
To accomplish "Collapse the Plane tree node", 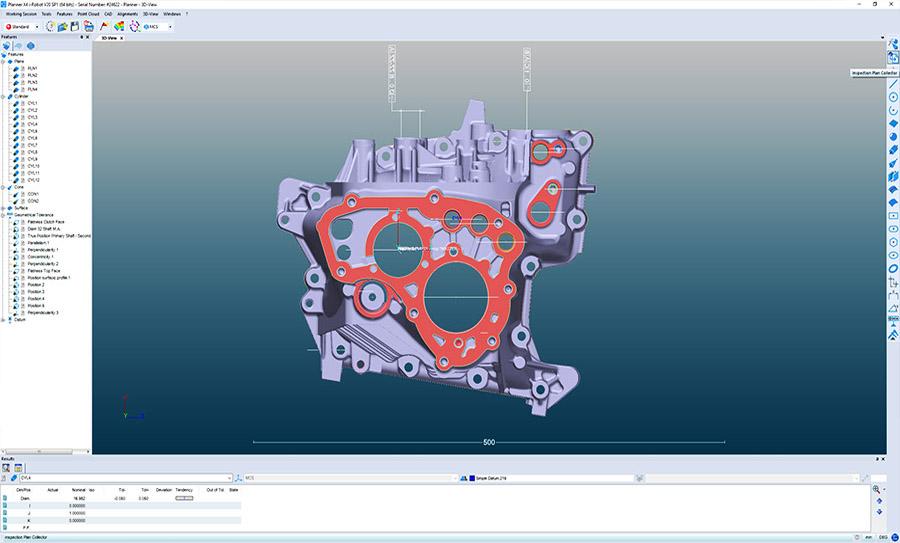I will click(3, 61).
